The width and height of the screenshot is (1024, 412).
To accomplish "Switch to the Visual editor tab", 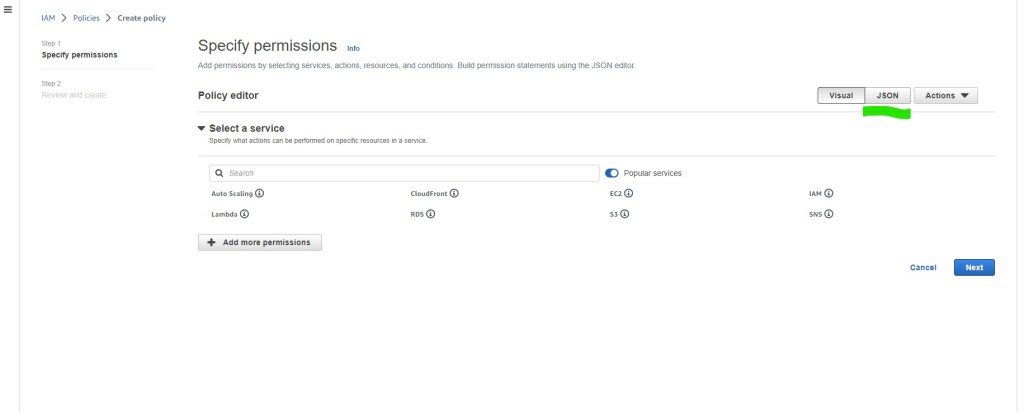I will pyautogui.click(x=841, y=96).
